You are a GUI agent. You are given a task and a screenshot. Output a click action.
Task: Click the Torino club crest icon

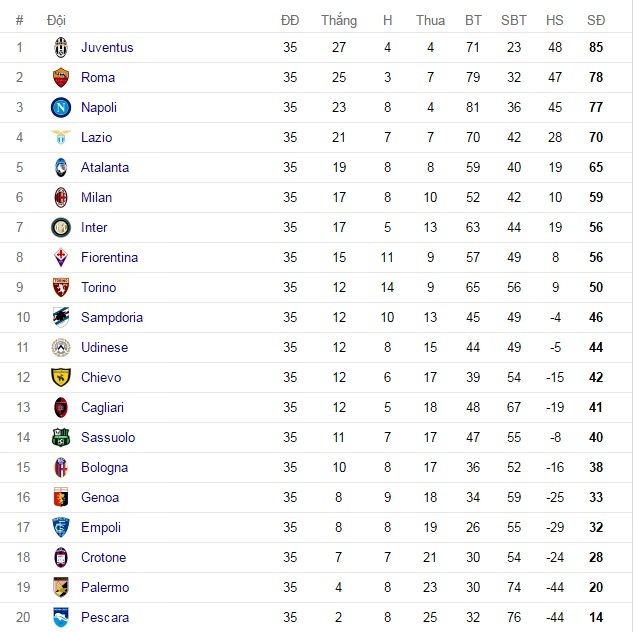click(x=61, y=287)
